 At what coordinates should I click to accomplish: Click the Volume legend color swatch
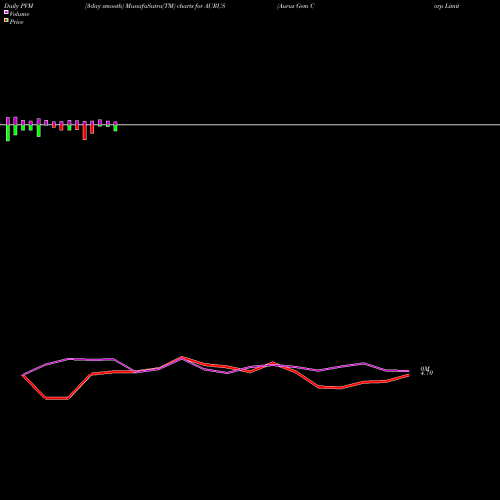coord(6,12)
